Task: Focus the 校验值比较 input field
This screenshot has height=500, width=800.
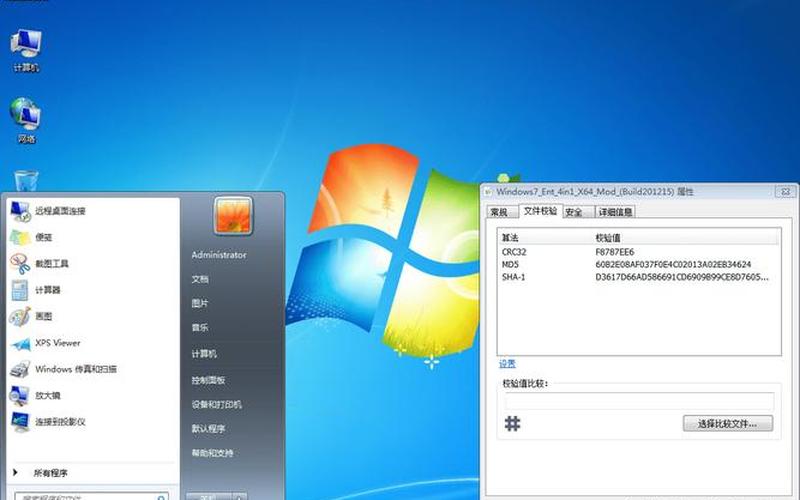Action: [639, 401]
